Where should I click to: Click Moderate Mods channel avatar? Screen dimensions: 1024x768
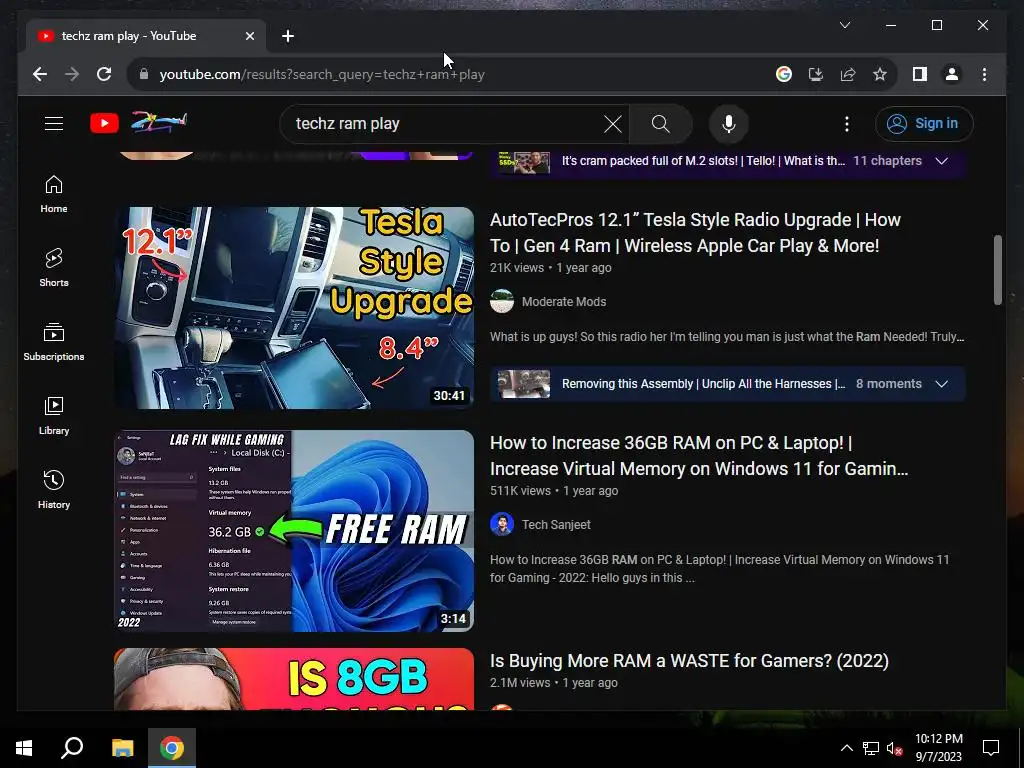coord(502,302)
